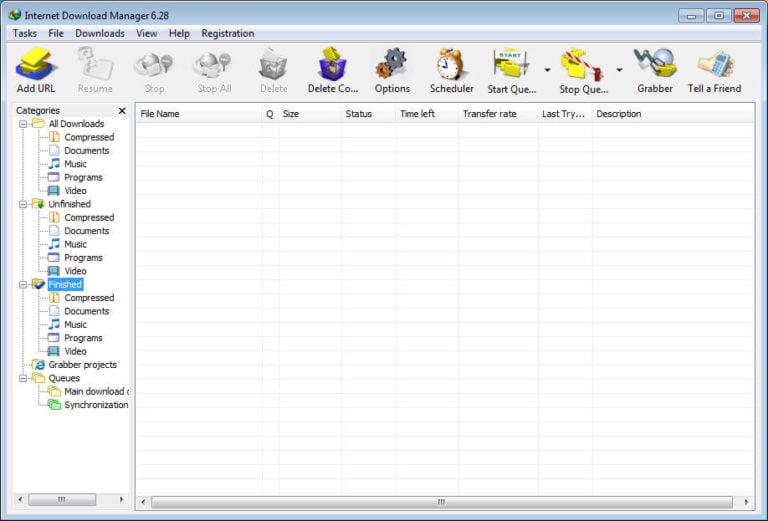Click the IDM logo in the title bar

15,15
